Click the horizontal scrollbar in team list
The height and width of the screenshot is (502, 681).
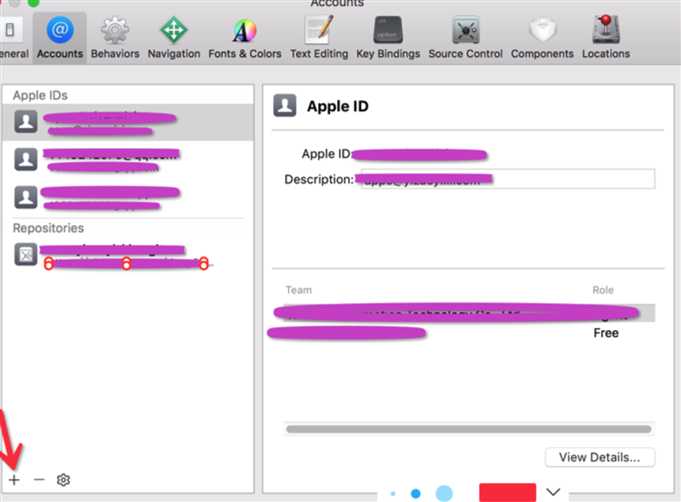(469, 429)
